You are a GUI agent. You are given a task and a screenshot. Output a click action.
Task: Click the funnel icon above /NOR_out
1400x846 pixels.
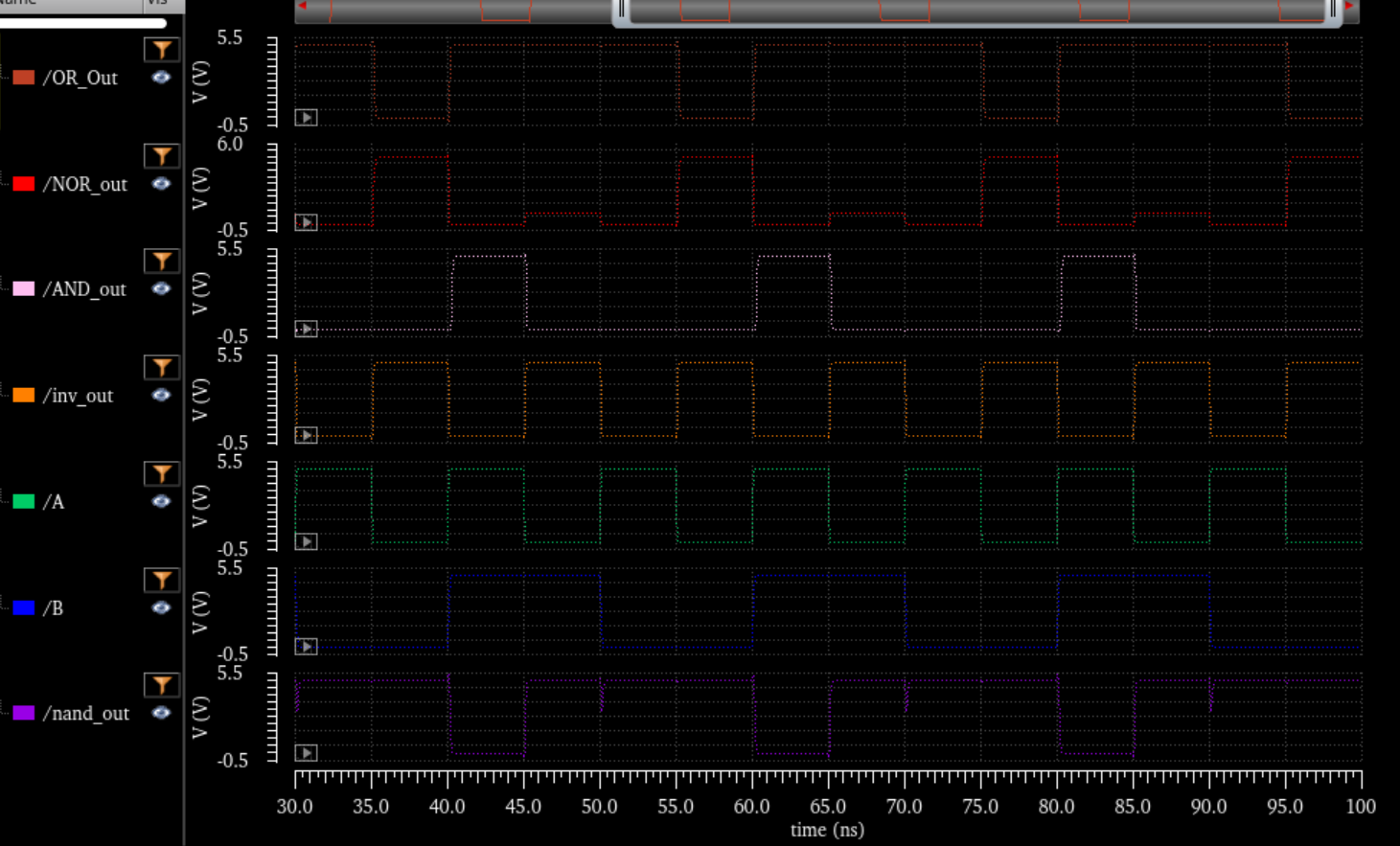pos(161,156)
